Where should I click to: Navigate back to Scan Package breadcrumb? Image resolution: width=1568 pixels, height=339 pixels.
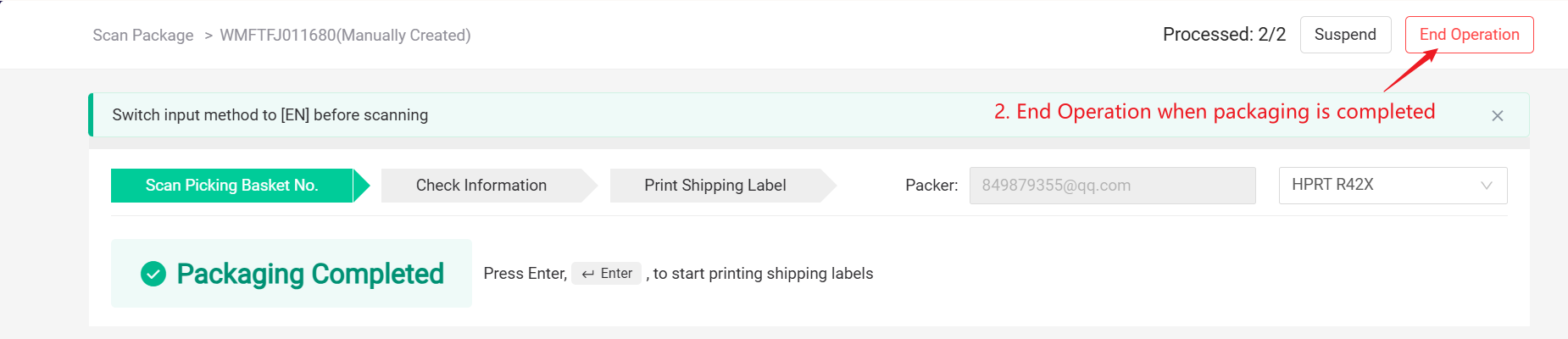[x=143, y=36]
